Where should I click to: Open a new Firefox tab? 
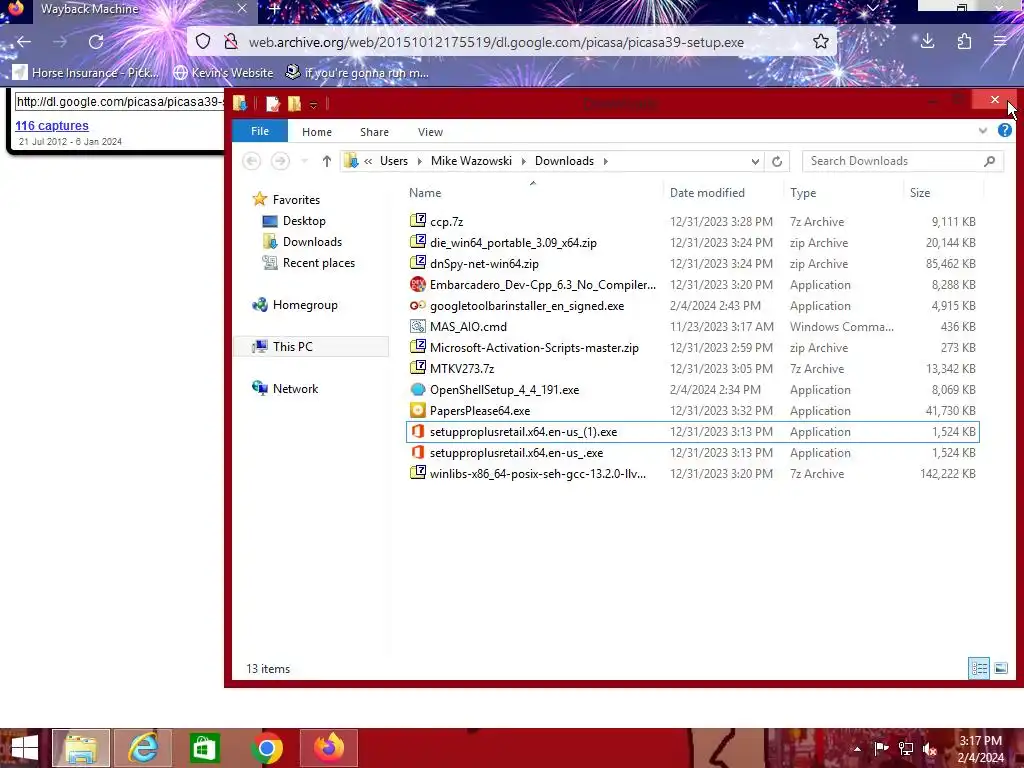[274, 8]
